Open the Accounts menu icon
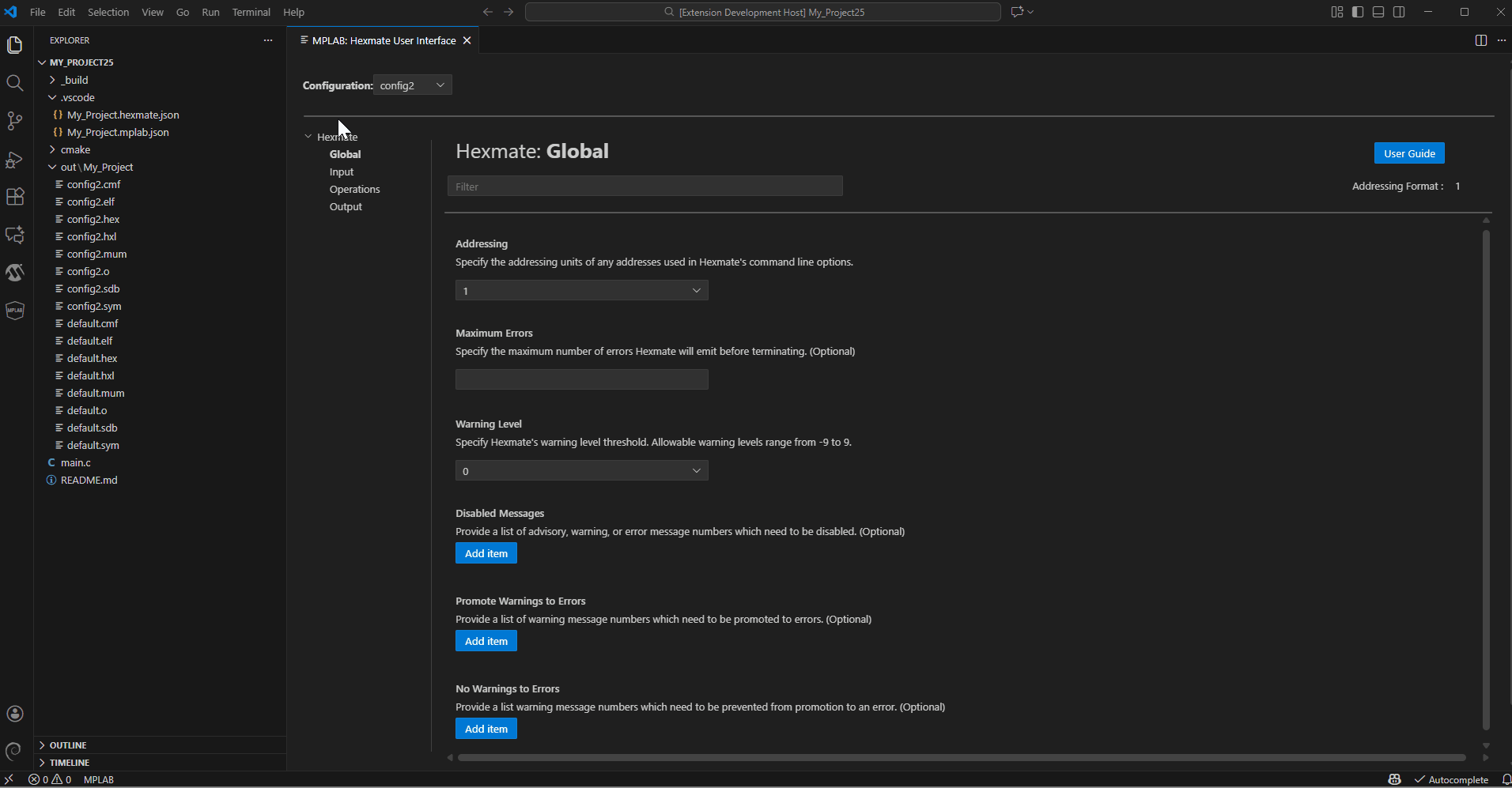This screenshot has height=788, width=1512. click(15, 714)
